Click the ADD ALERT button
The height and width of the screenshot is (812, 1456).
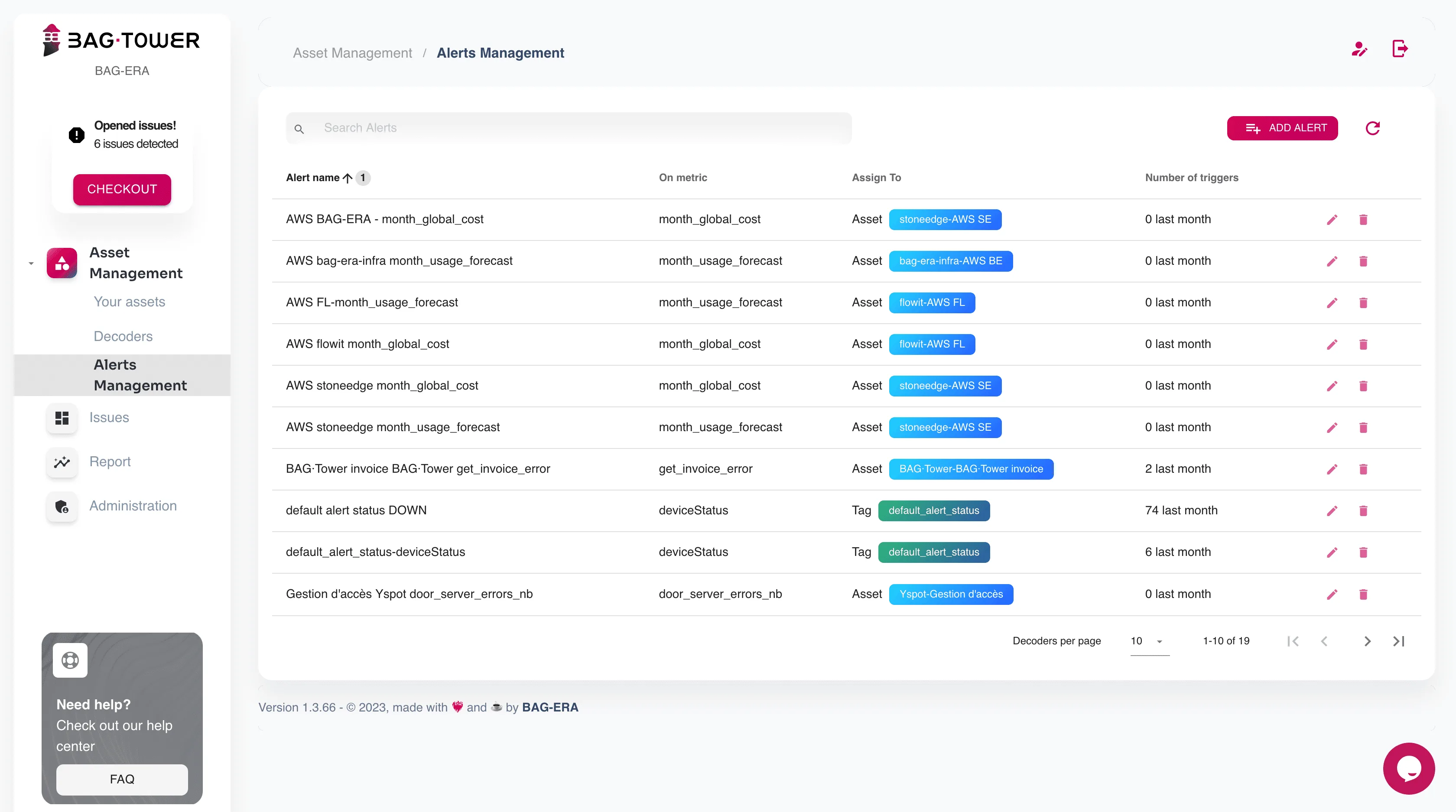[x=1282, y=128]
